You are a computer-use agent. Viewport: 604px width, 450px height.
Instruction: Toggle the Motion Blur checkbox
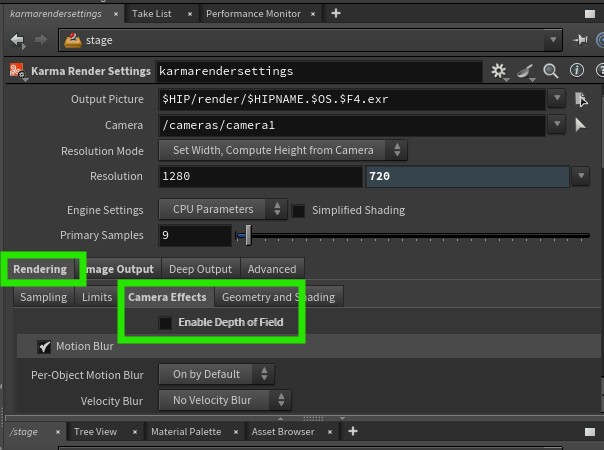44,347
